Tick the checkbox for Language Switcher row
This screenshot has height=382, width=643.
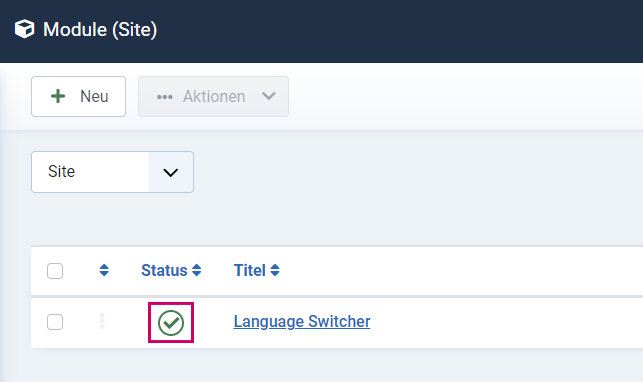[x=55, y=322]
